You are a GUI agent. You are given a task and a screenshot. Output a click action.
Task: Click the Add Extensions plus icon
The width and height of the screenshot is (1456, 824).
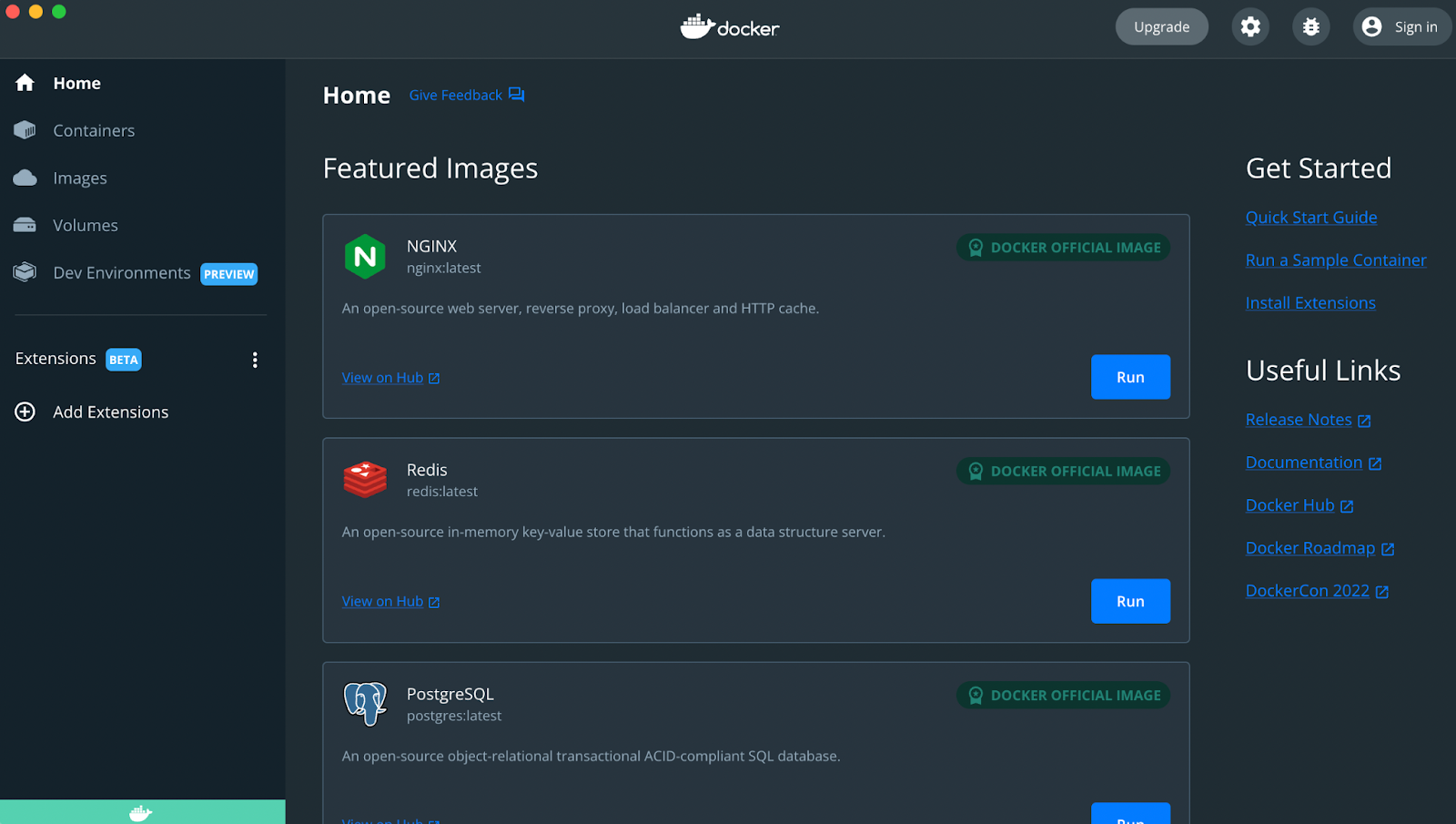pyautogui.click(x=25, y=412)
